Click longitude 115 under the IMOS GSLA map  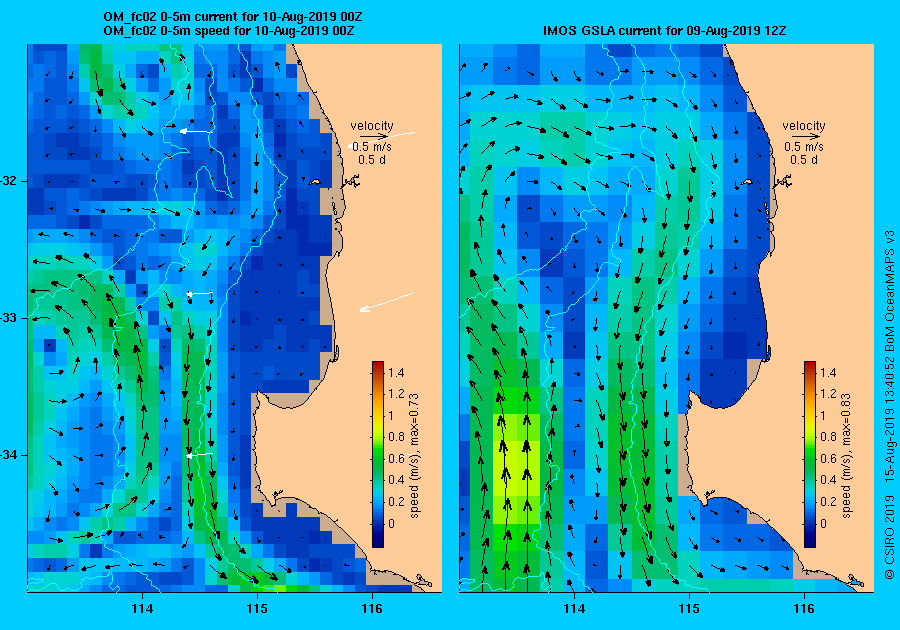point(689,609)
